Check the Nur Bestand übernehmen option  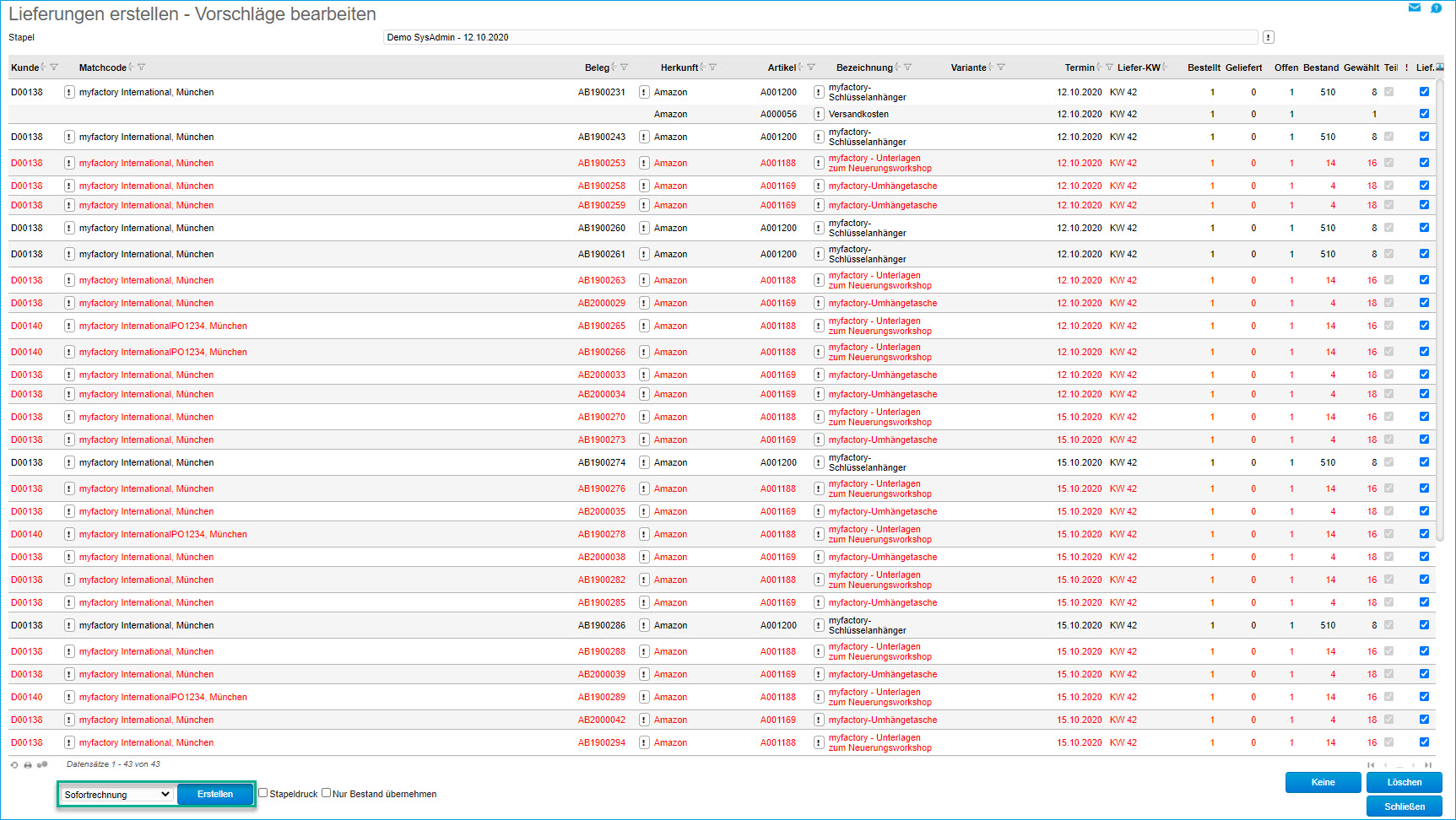point(327,793)
